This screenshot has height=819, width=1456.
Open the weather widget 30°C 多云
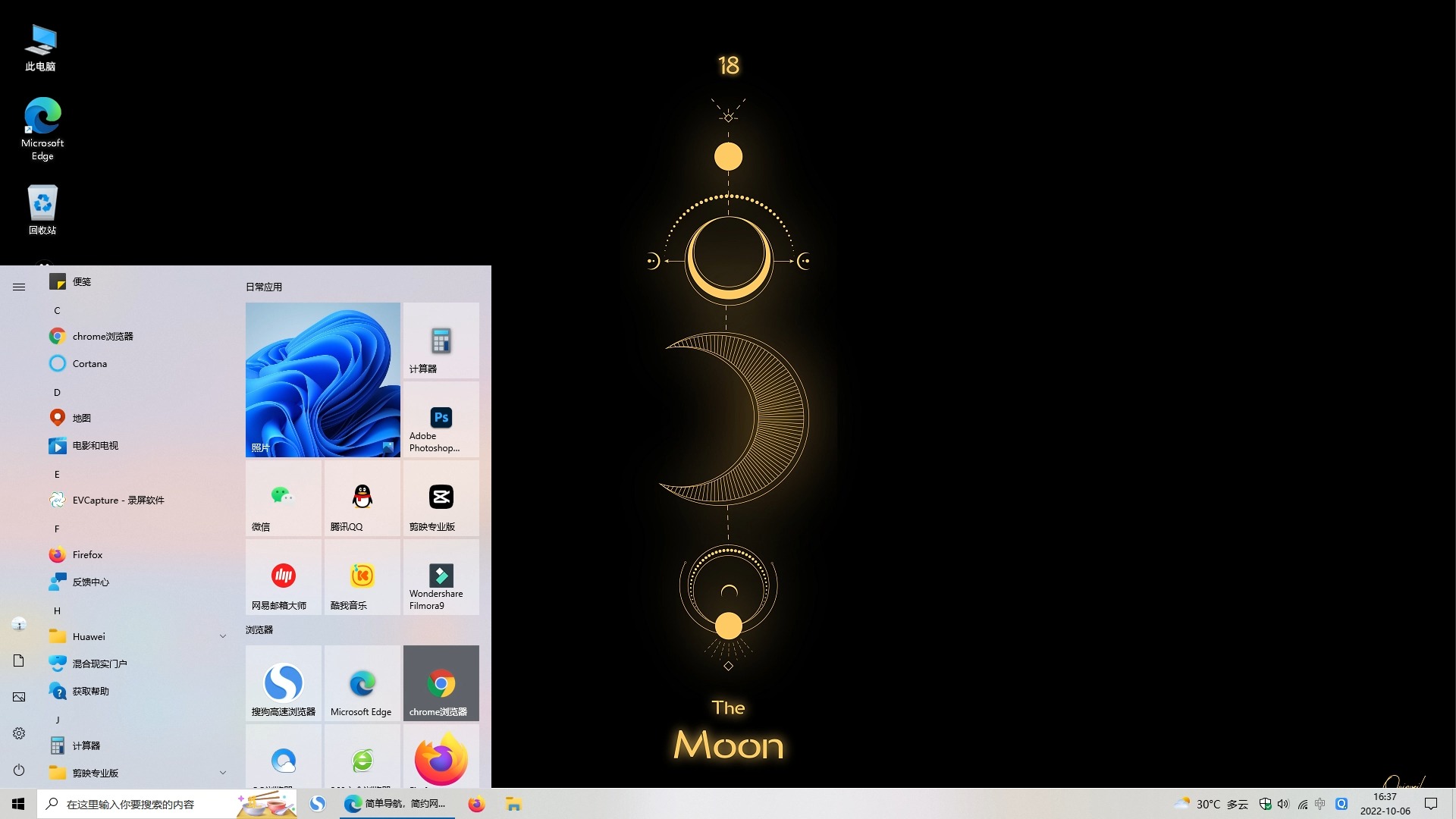tap(1211, 804)
